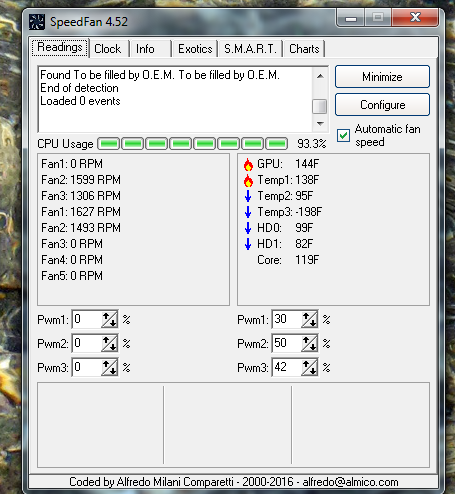Select the 'Fan1: 0 RPM' reading
Screen dimensions: 455x494
(72, 164)
